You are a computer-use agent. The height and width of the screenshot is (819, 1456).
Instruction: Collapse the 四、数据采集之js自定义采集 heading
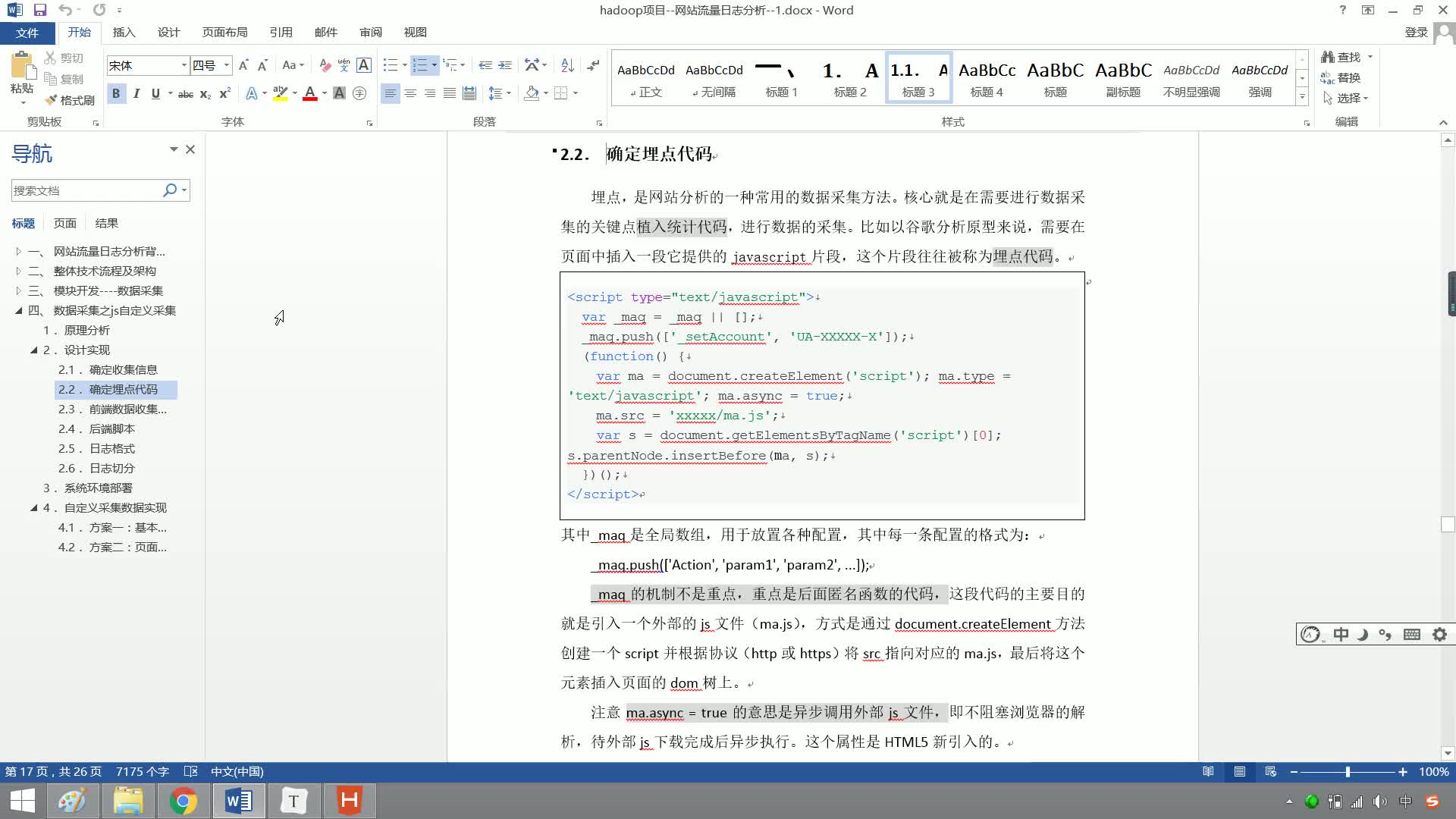[19, 310]
